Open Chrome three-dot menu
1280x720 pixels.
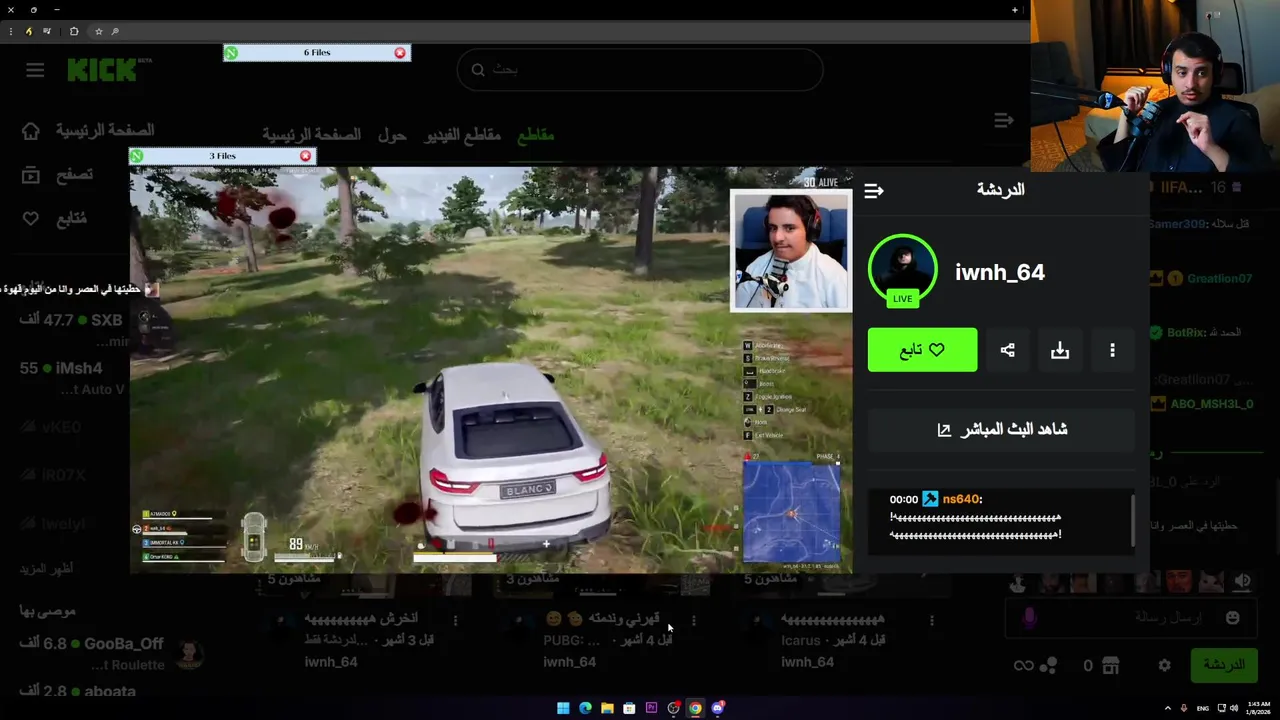coord(11,31)
